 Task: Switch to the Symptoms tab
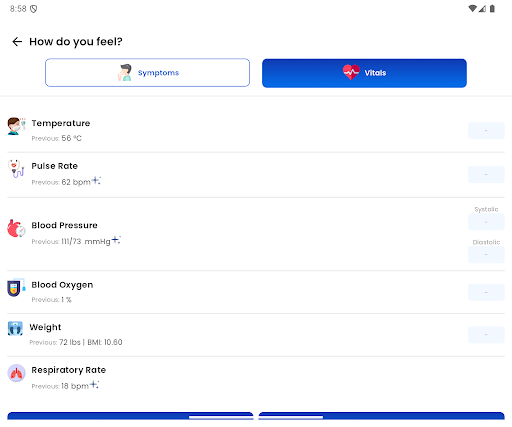[x=147, y=73]
